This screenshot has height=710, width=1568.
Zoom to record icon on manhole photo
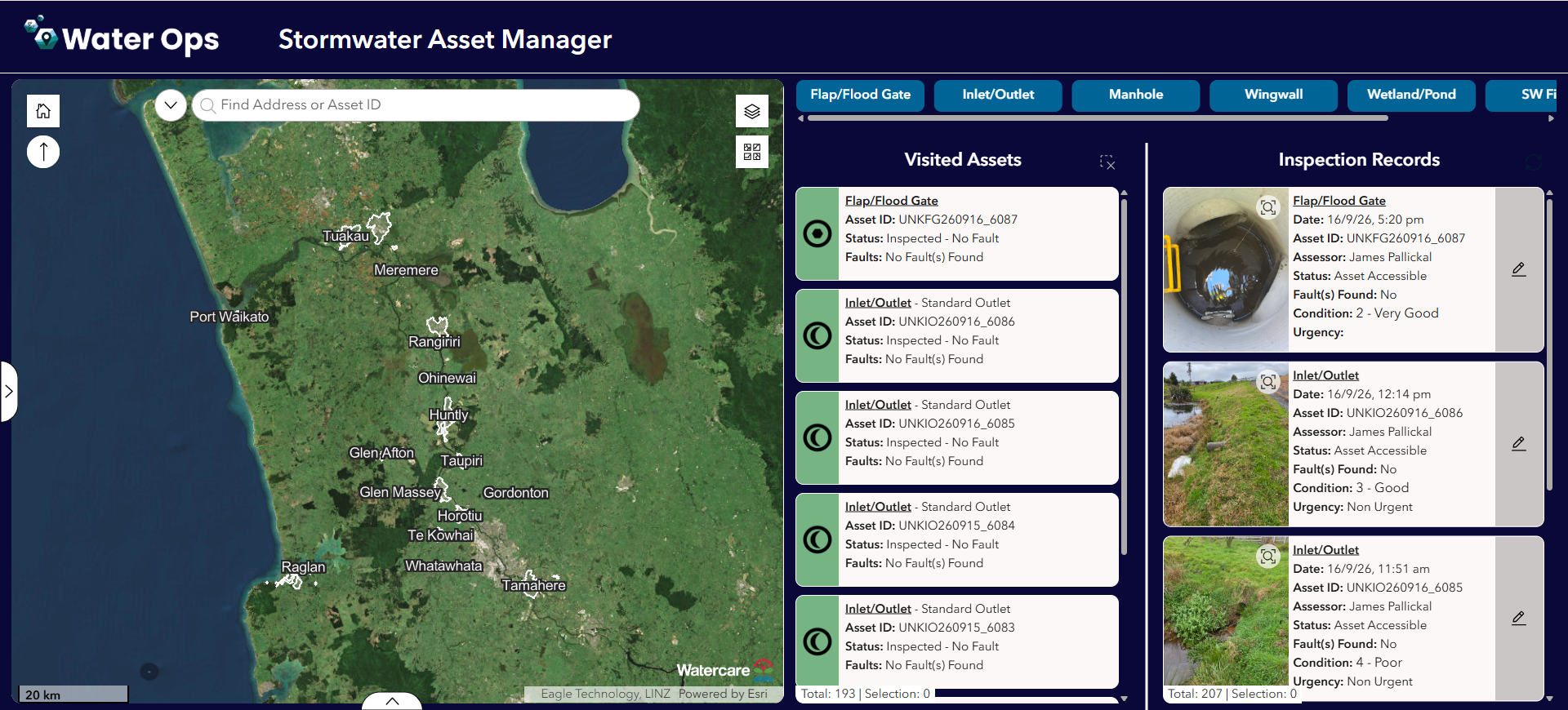click(x=1268, y=207)
